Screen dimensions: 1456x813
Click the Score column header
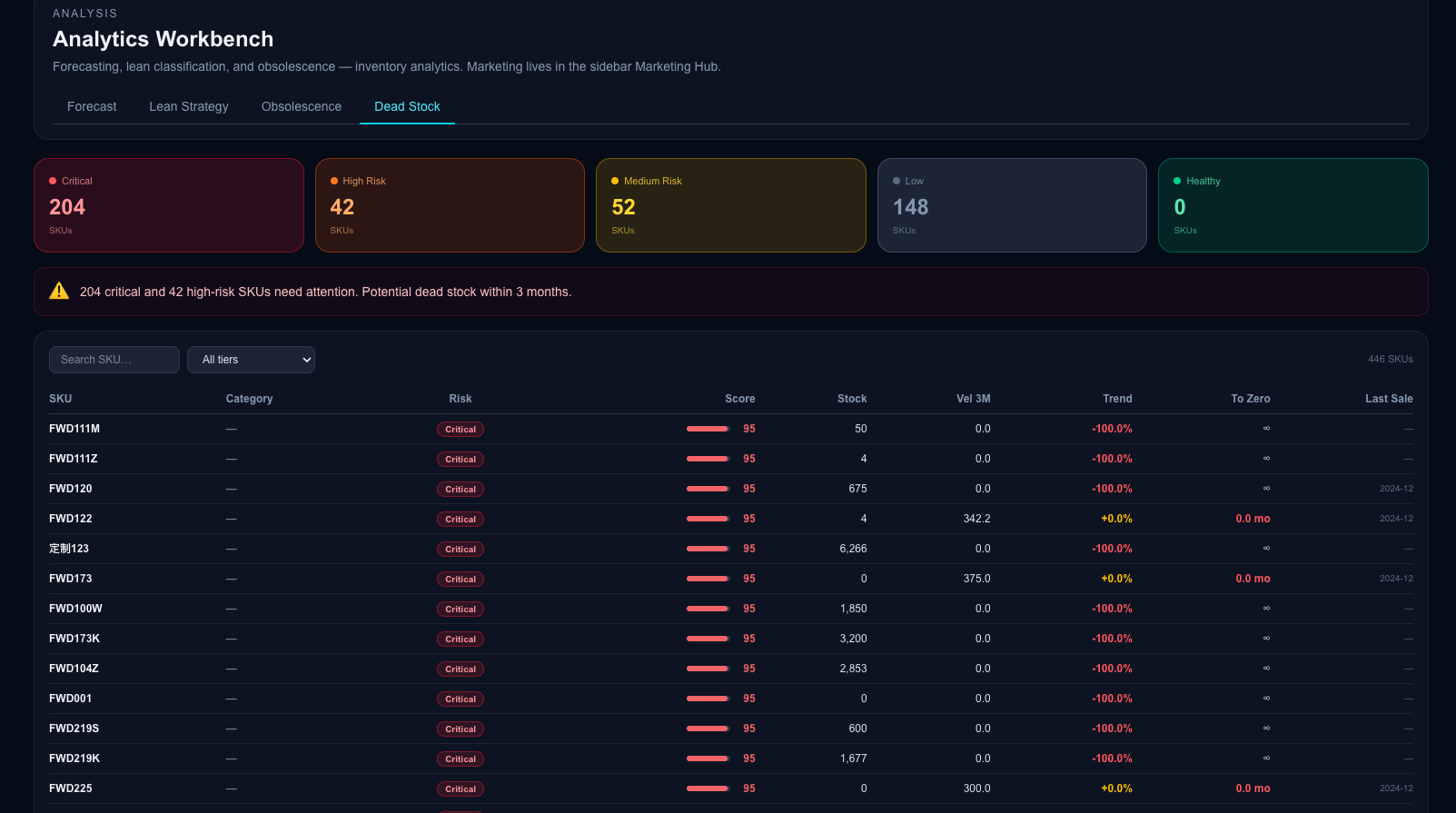[x=739, y=399]
